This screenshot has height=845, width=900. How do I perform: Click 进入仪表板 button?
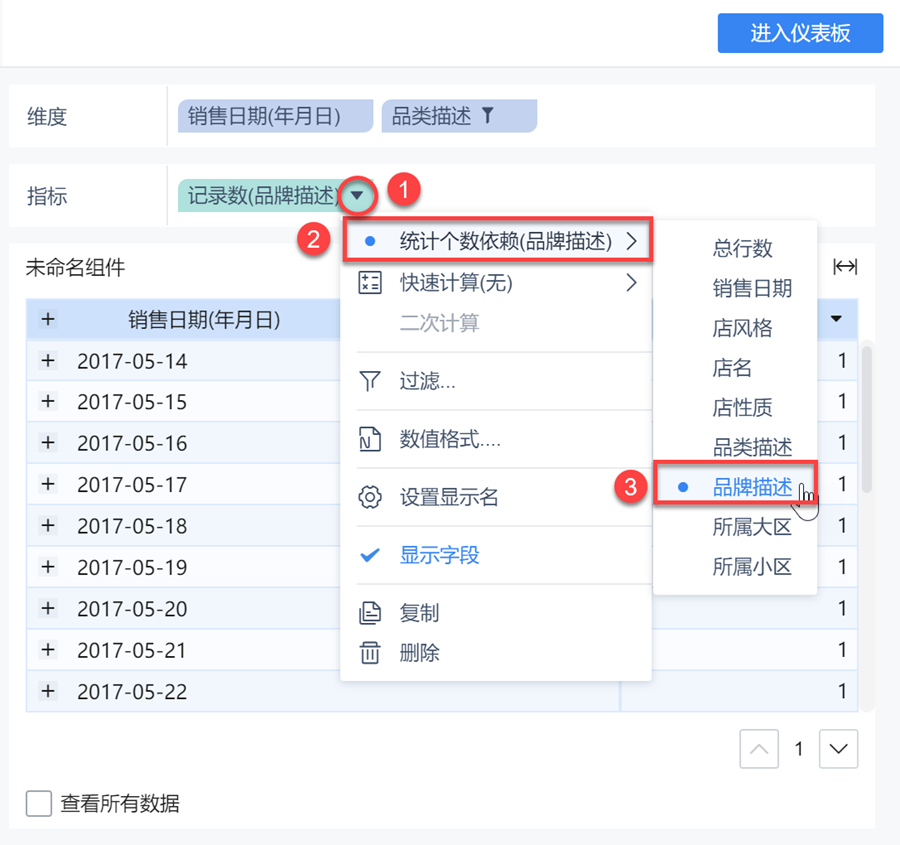pos(800,33)
